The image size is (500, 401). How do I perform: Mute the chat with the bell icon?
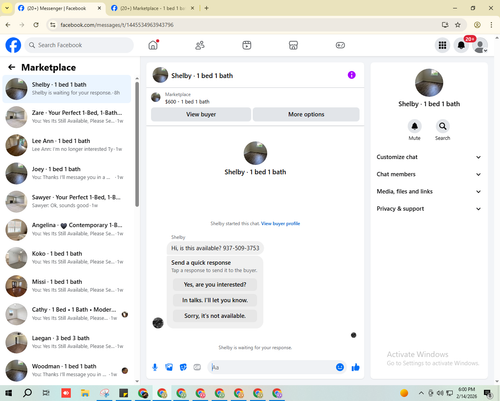414,126
